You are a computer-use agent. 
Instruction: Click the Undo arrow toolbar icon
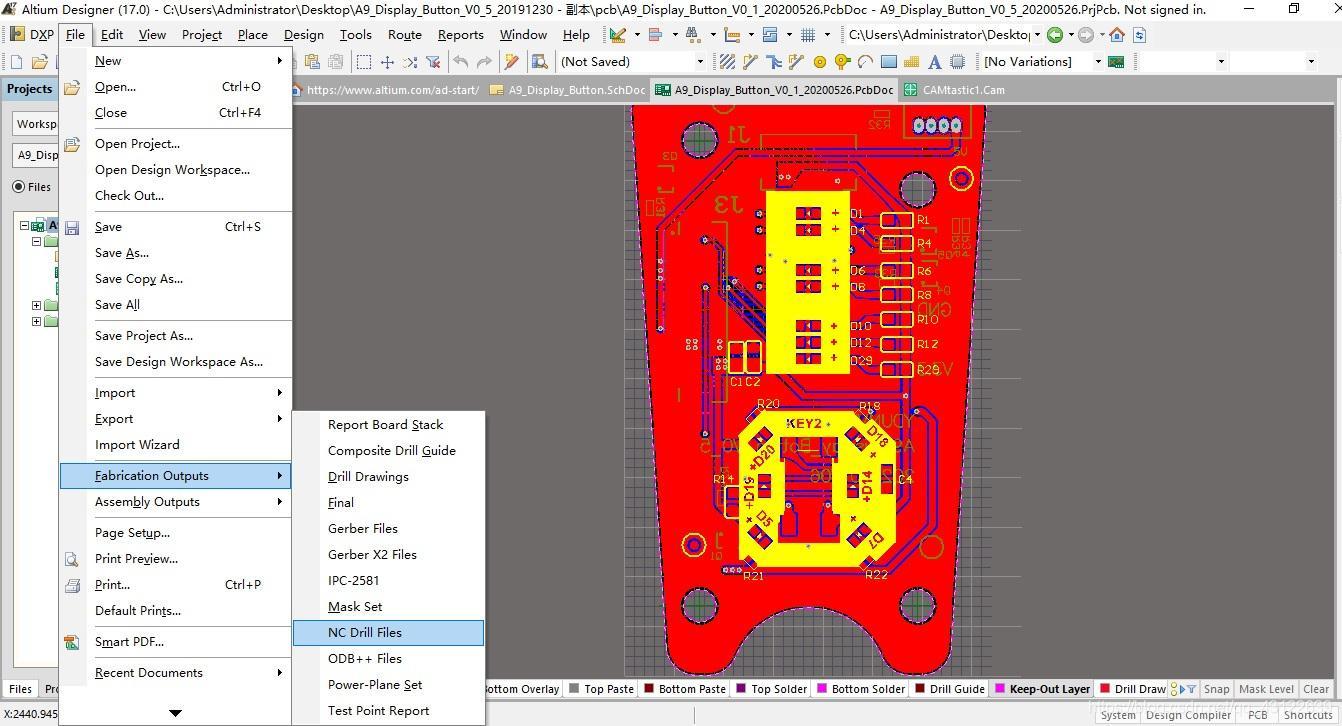point(461,61)
